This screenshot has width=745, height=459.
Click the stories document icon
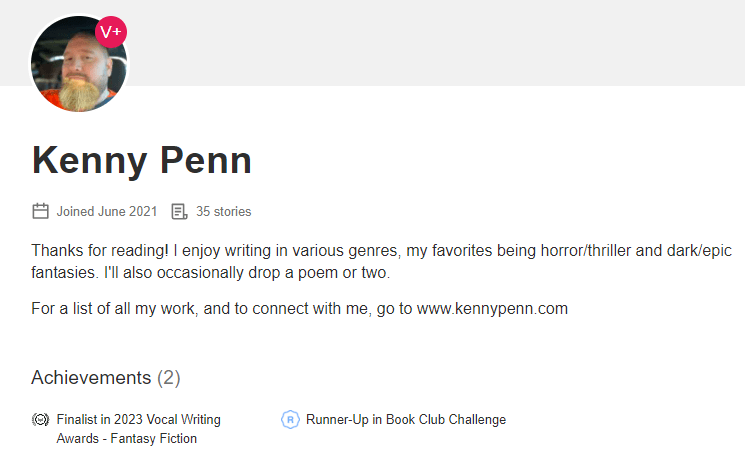coord(180,211)
